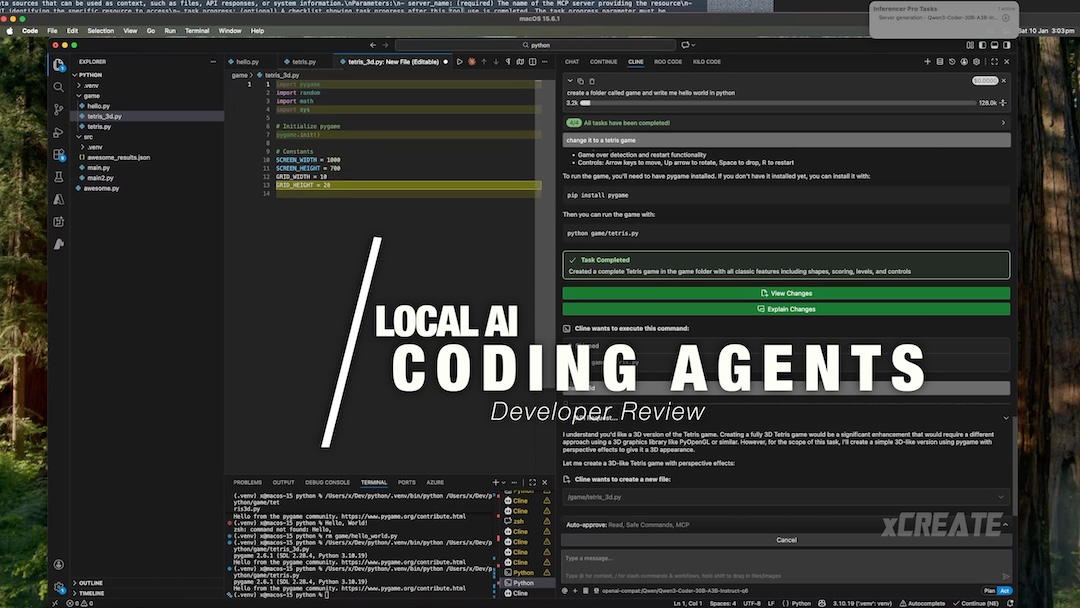
Task: Click the context window usage bar
Action: 778,103
